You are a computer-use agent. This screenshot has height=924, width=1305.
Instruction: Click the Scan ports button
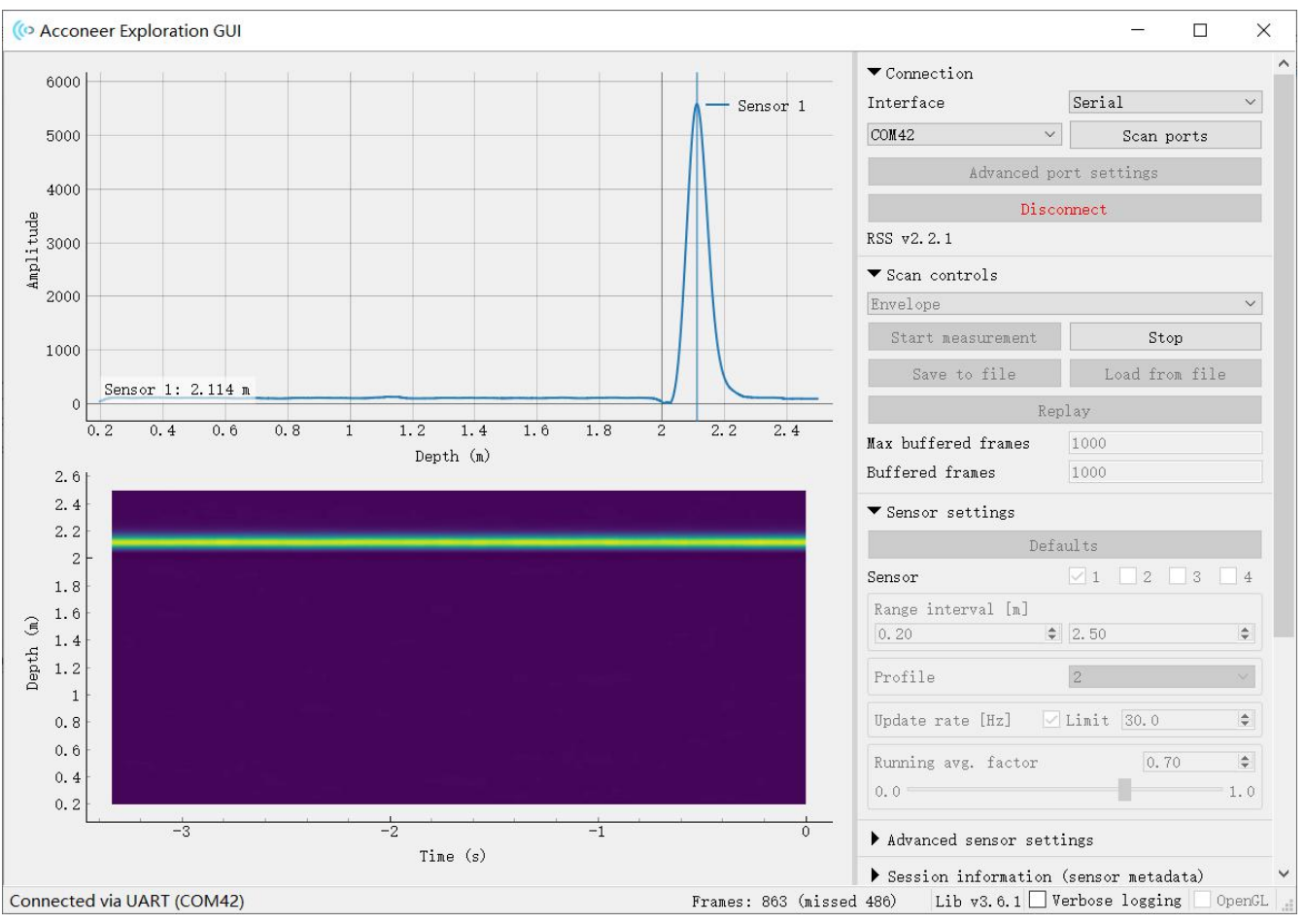(x=1165, y=136)
